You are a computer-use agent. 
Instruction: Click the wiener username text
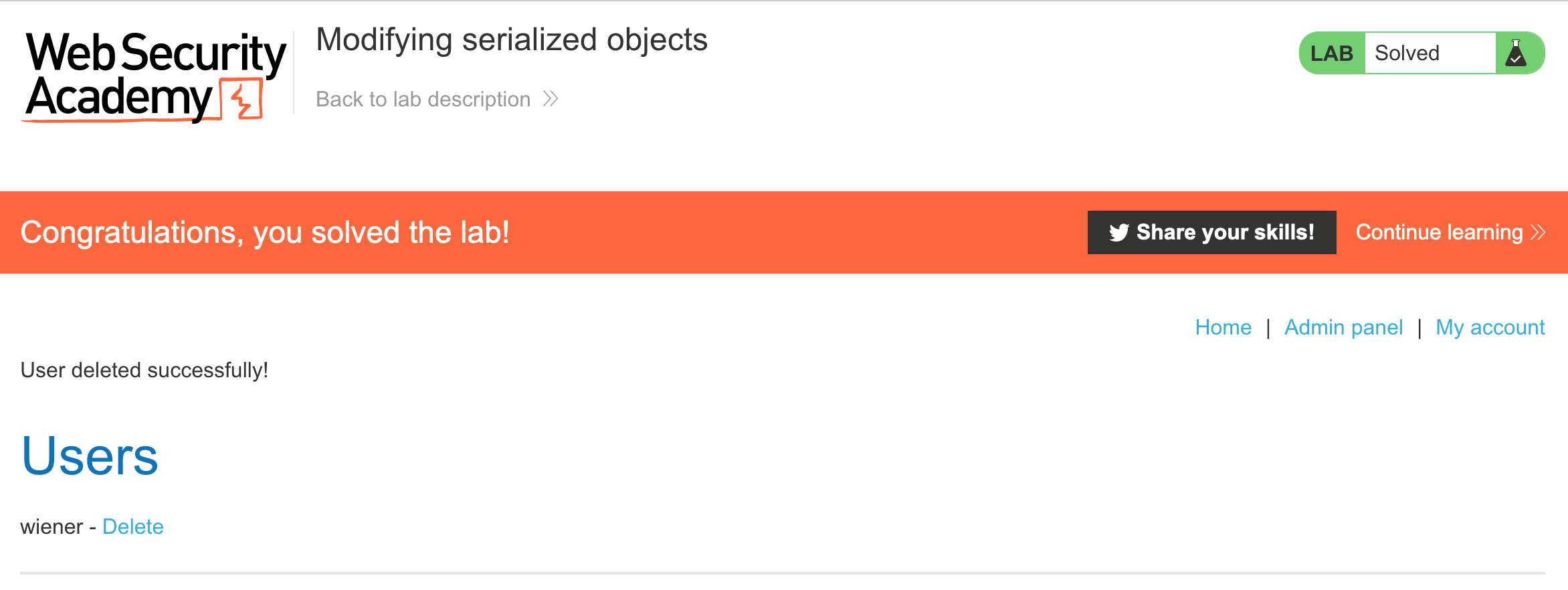click(x=52, y=526)
